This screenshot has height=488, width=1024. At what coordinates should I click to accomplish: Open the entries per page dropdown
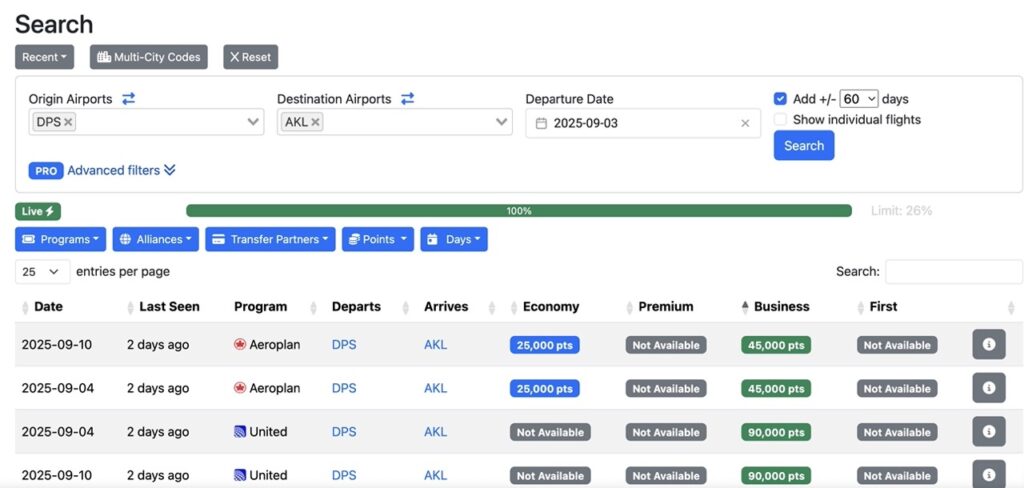(x=42, y=272)
